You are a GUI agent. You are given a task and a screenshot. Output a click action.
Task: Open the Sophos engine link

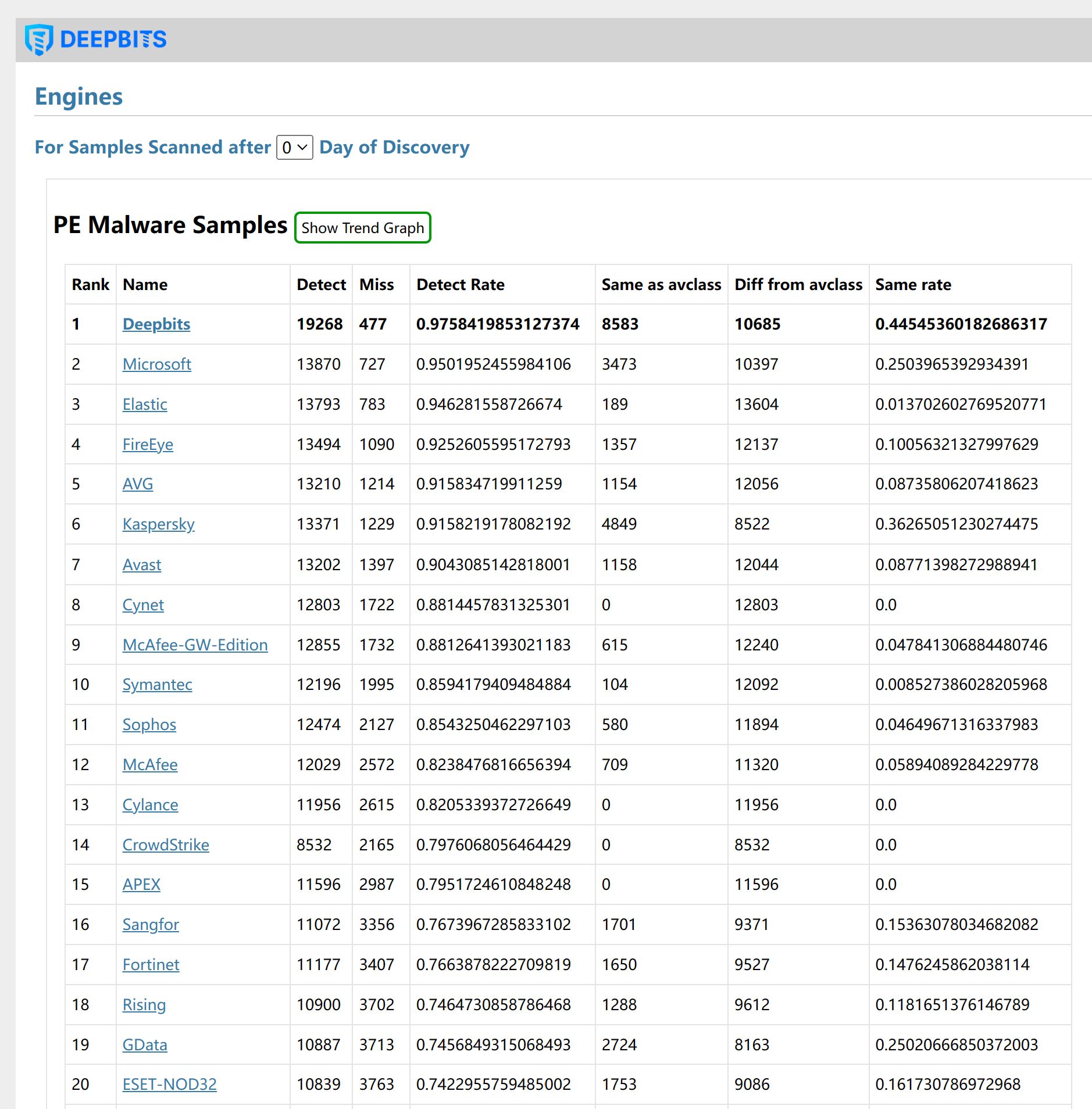point(149,725)
